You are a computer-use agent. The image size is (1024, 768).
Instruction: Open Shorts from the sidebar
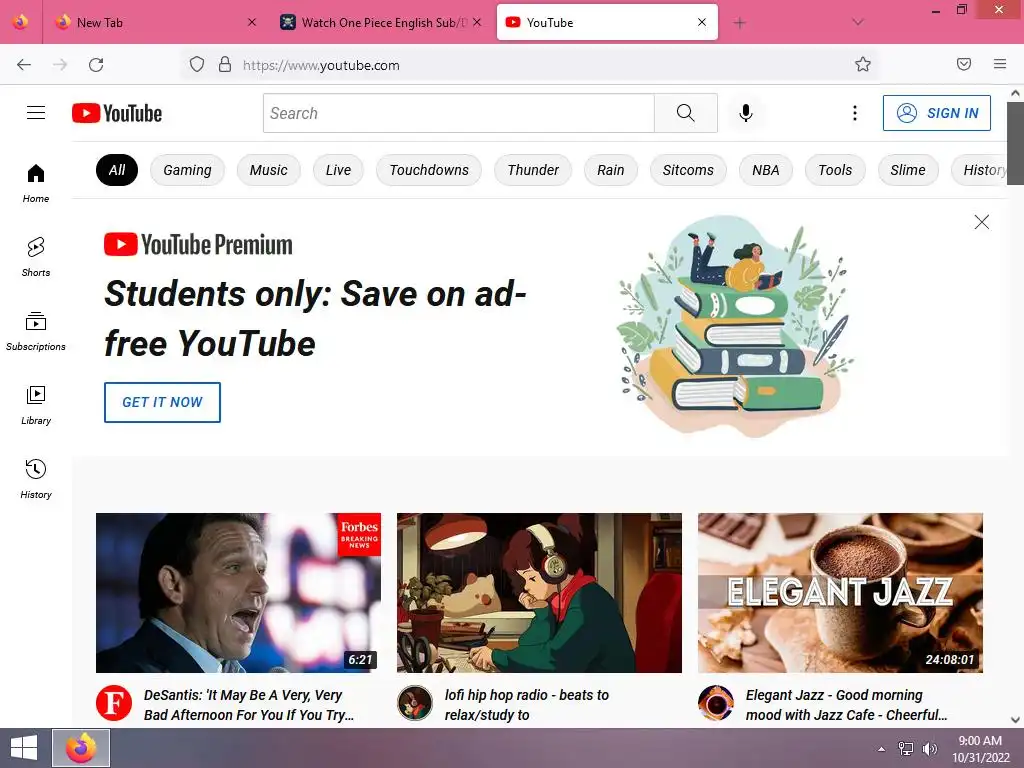[36, 257]
